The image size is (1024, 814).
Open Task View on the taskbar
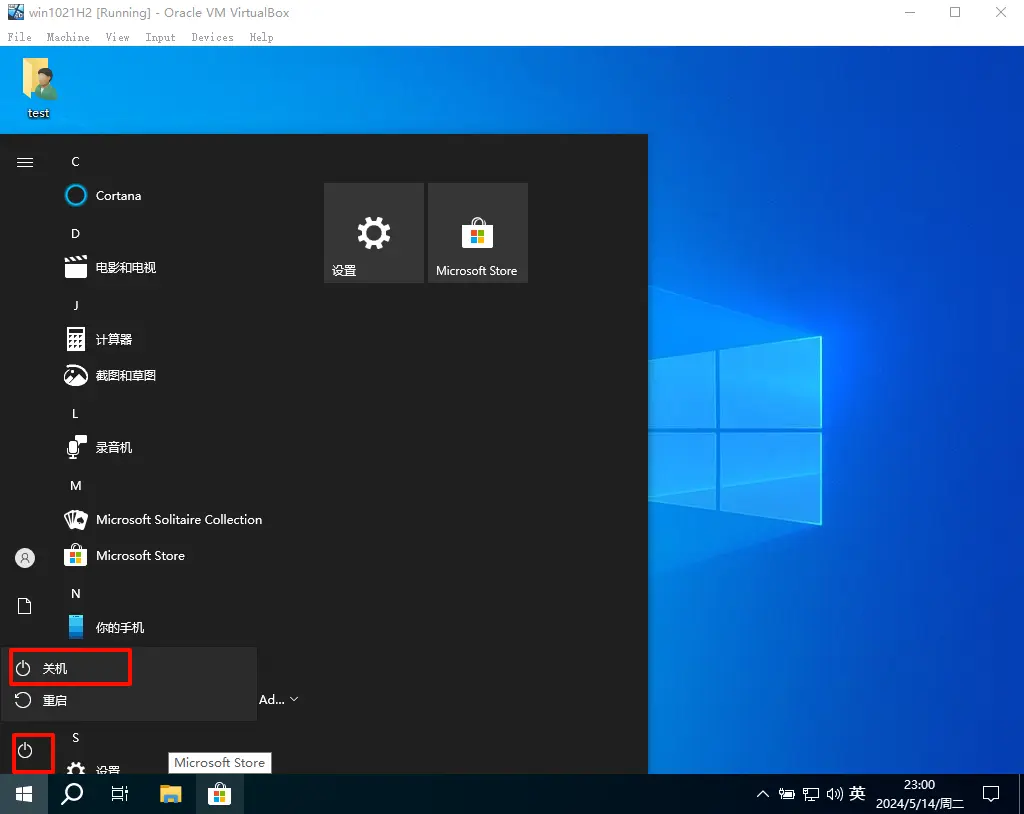pos(120,794)
